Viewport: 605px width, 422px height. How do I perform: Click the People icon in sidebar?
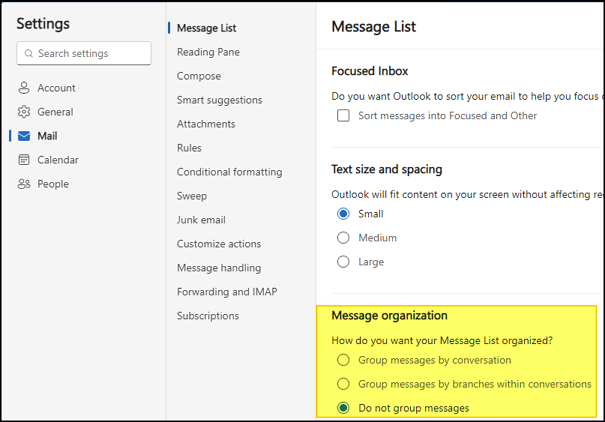click(24, 184)
